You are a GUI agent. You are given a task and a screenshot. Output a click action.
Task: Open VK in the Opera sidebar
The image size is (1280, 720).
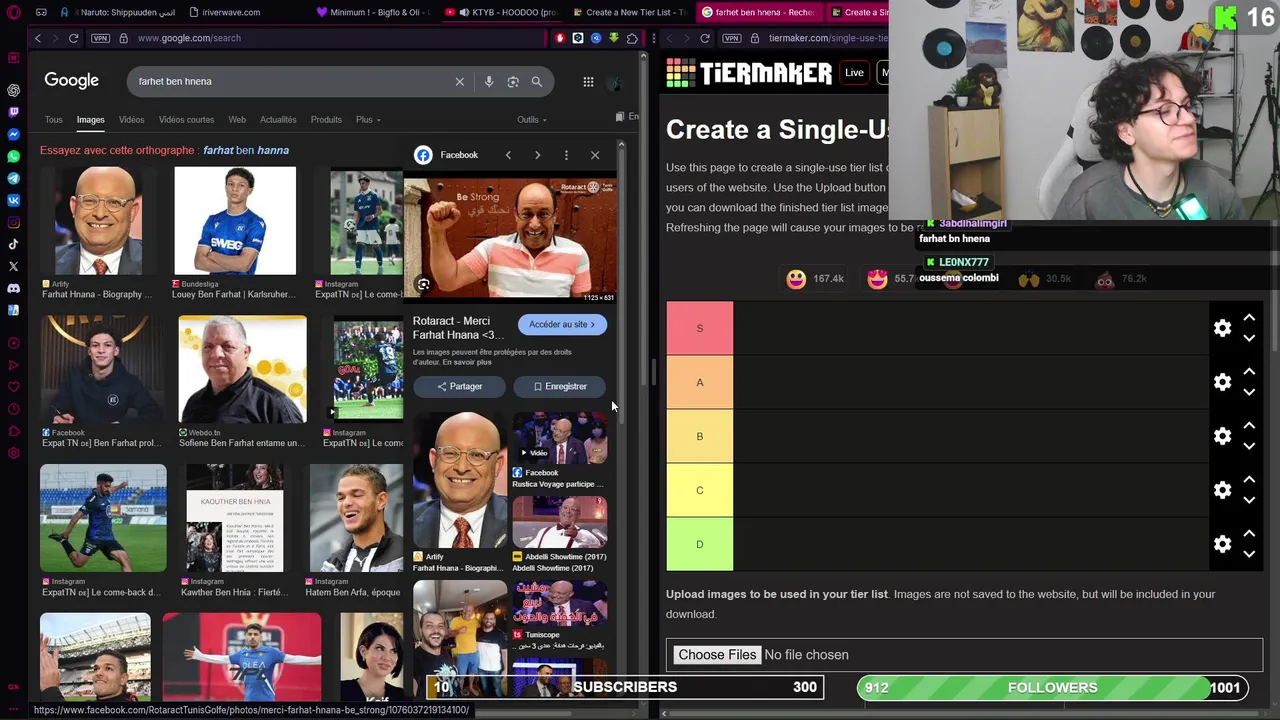click(x=13, y=200)
